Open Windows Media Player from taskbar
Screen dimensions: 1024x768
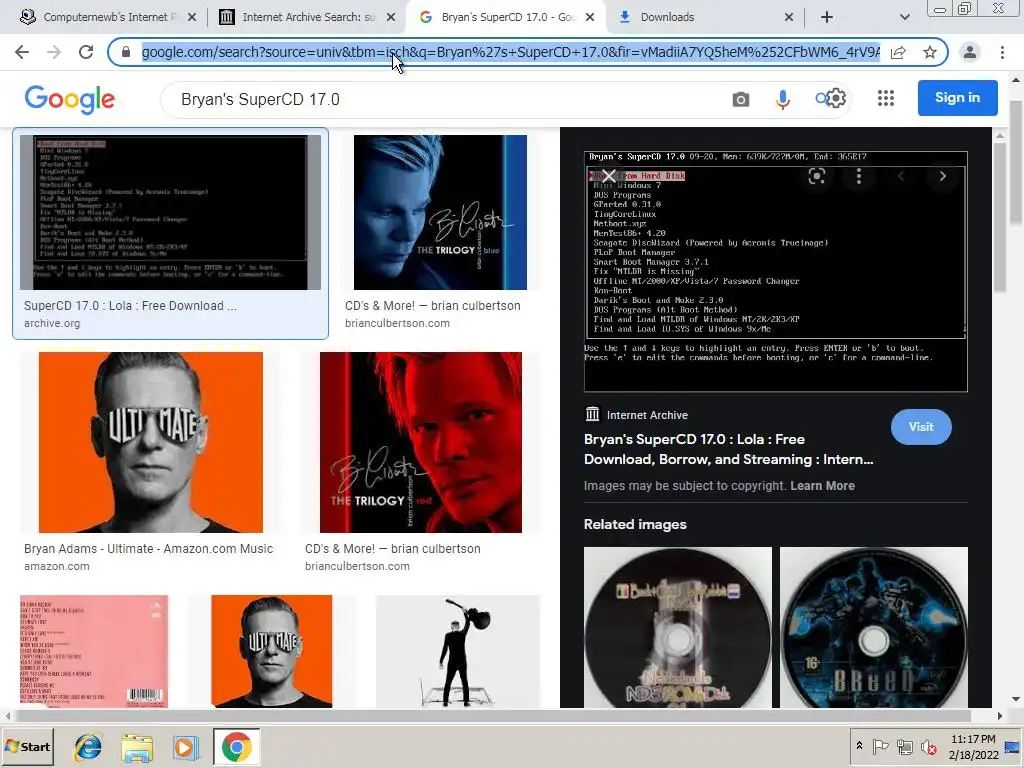[186, 747]
